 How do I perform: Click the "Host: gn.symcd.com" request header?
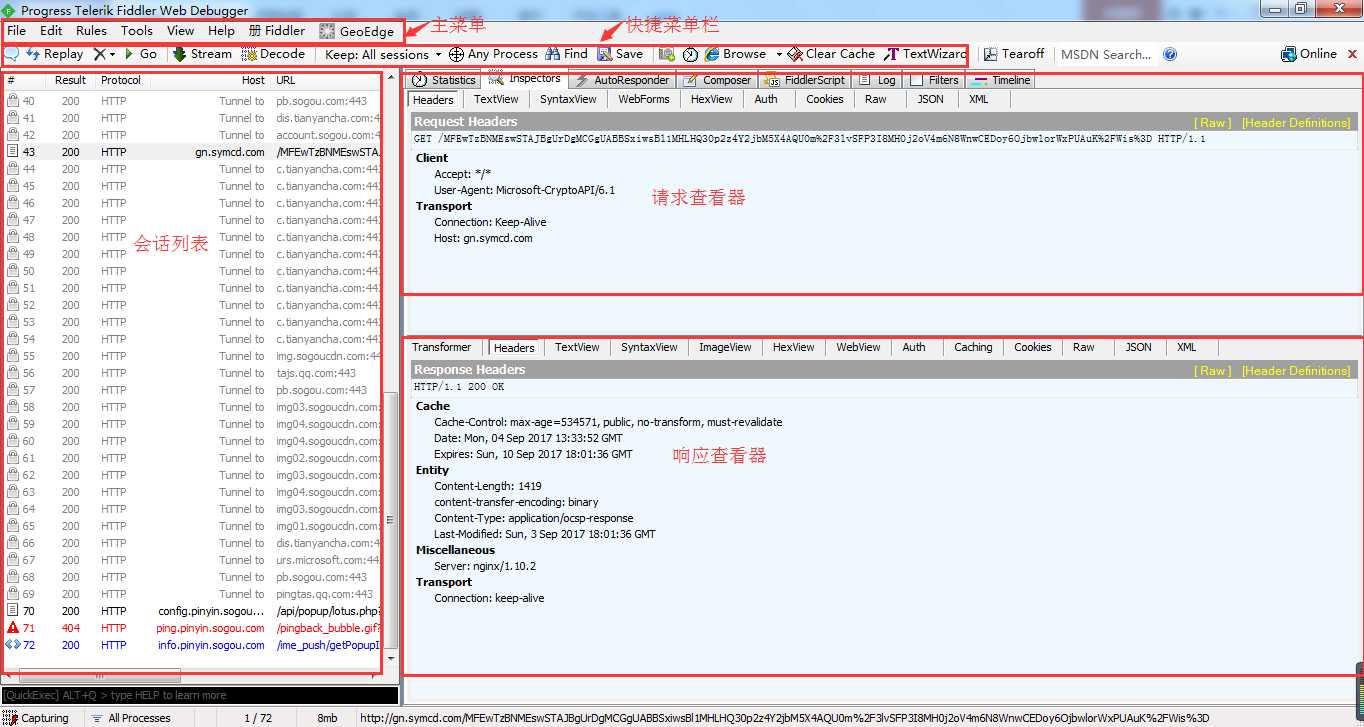483,238
